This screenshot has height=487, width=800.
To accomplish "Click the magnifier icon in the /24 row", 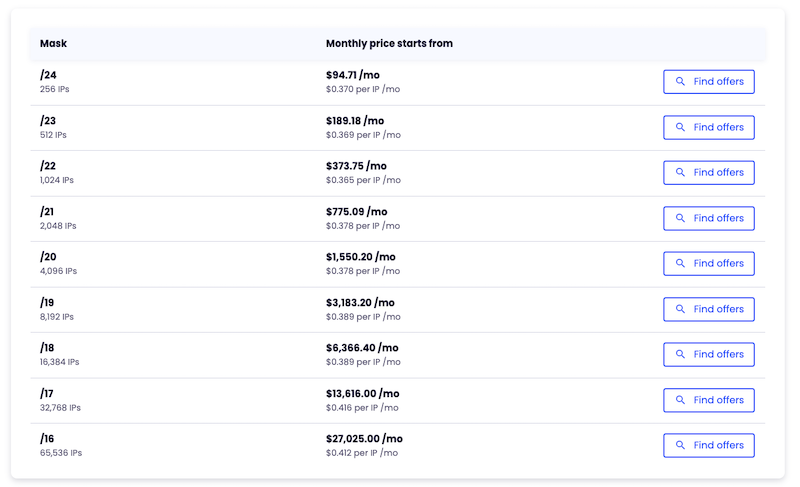I will pyautogui.click(x=680, y=82).
